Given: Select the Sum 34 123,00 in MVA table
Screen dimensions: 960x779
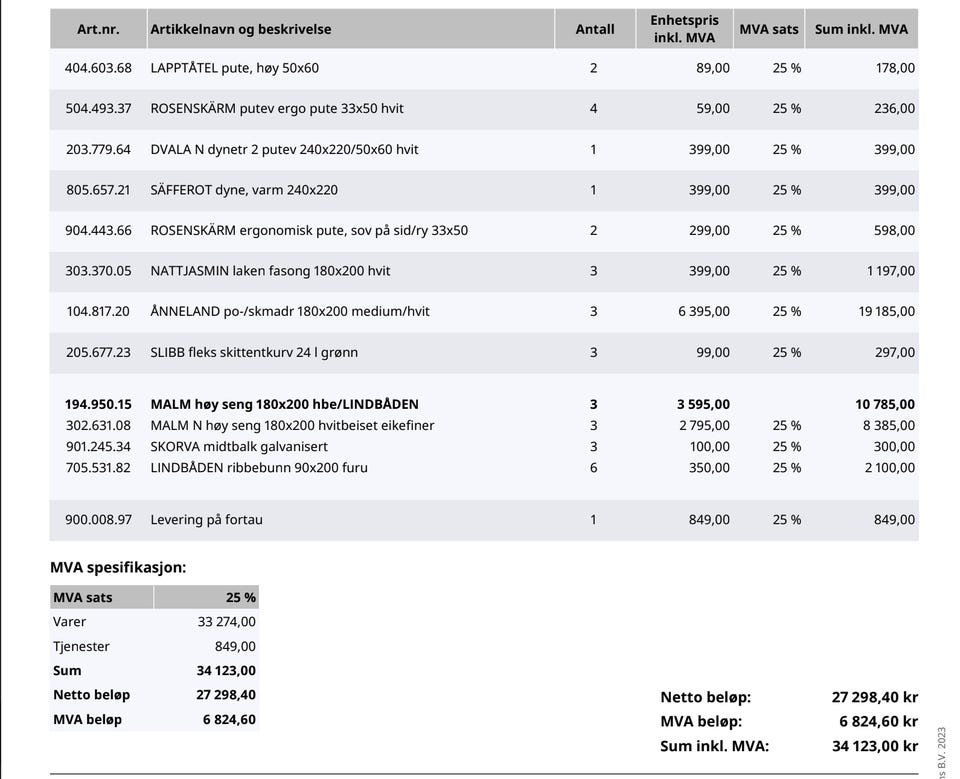Looking at the screenshot, I should click(x=226, y=671).
